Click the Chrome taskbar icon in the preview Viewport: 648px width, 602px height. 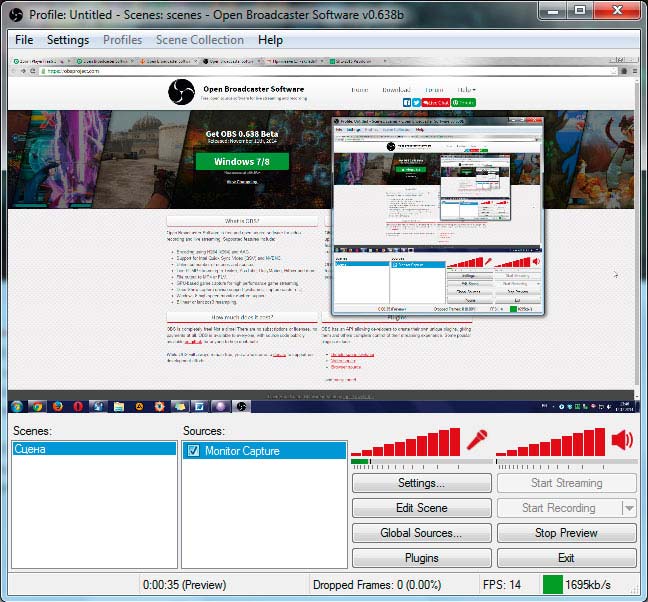37,407
